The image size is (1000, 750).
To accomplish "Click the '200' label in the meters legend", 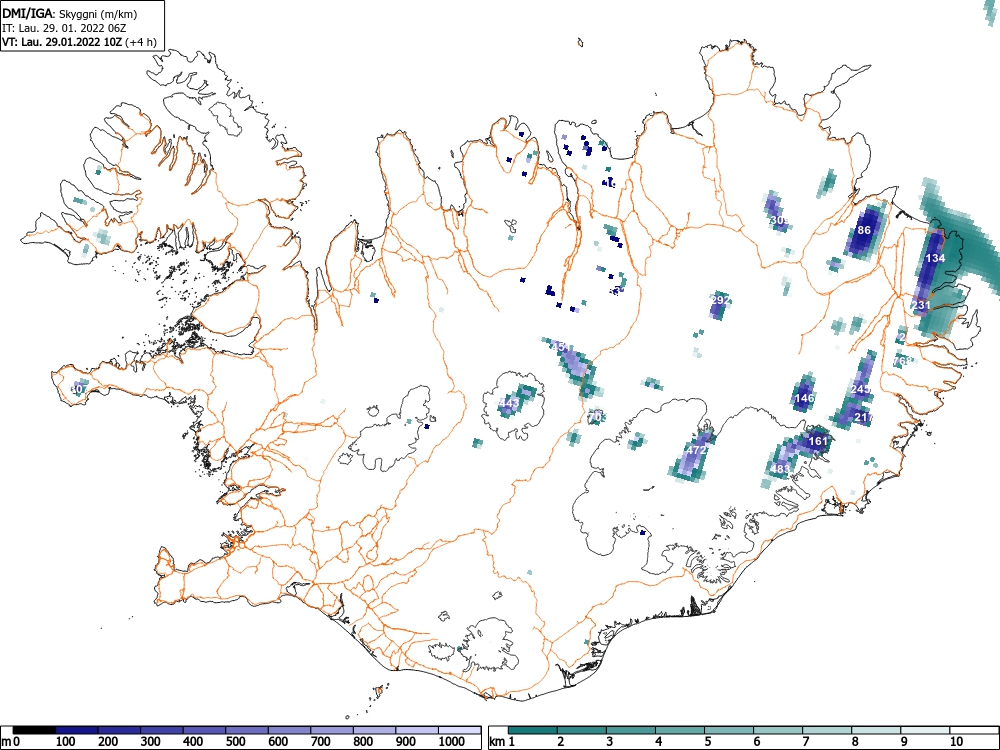I will point(108,742).
